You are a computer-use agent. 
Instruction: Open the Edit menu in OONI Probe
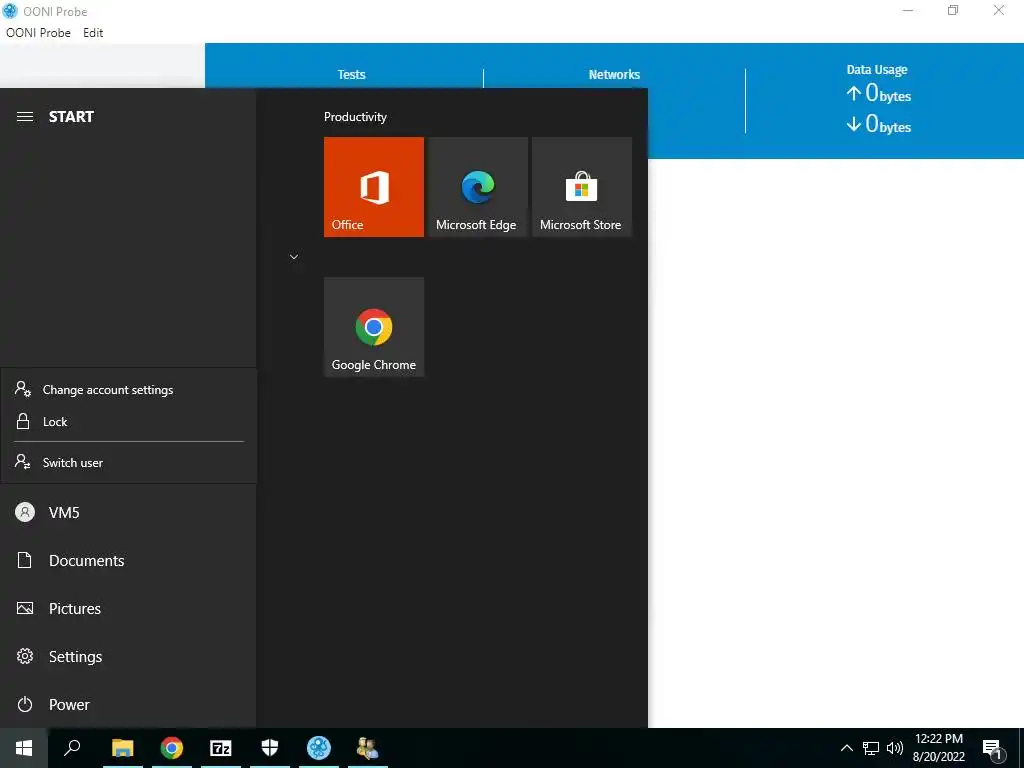(x=93, y=33)
